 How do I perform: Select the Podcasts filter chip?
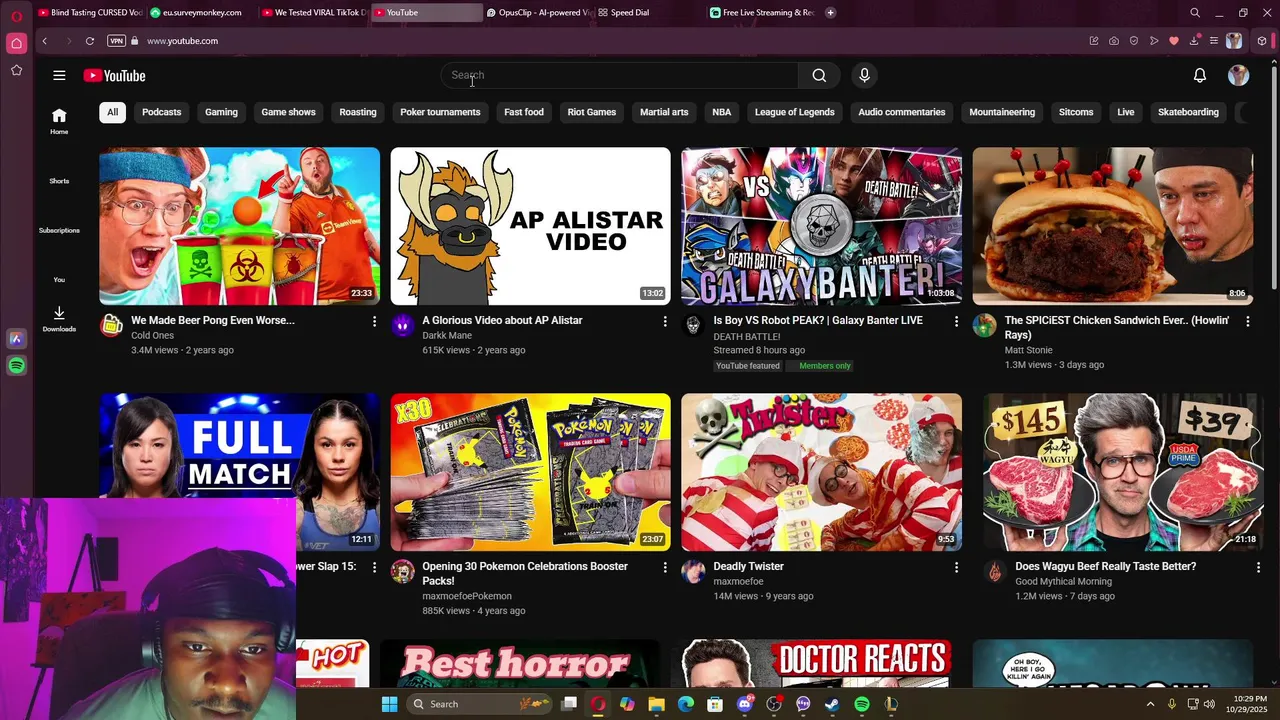pos(161,112)
